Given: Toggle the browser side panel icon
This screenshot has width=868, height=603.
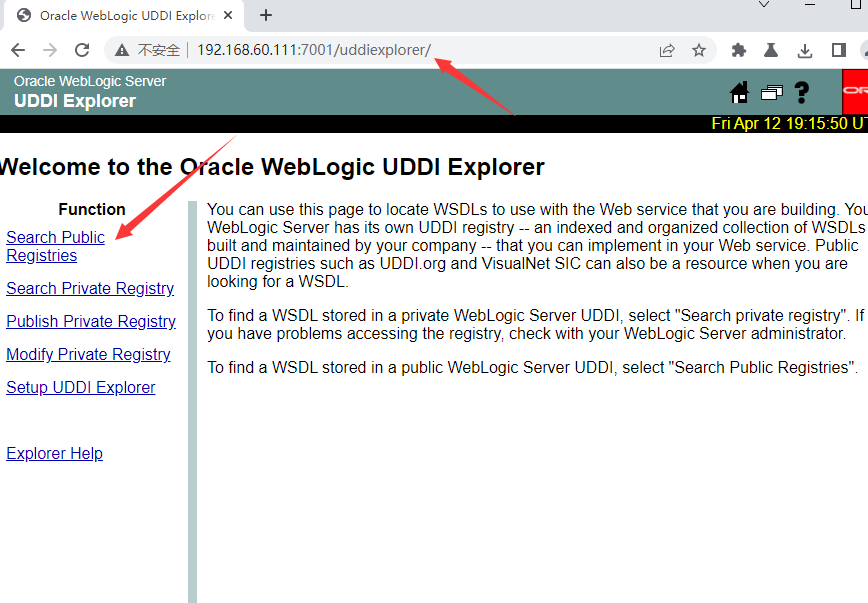Looking at the screenshot, I should pyautogui.click(x=839, y=50).
